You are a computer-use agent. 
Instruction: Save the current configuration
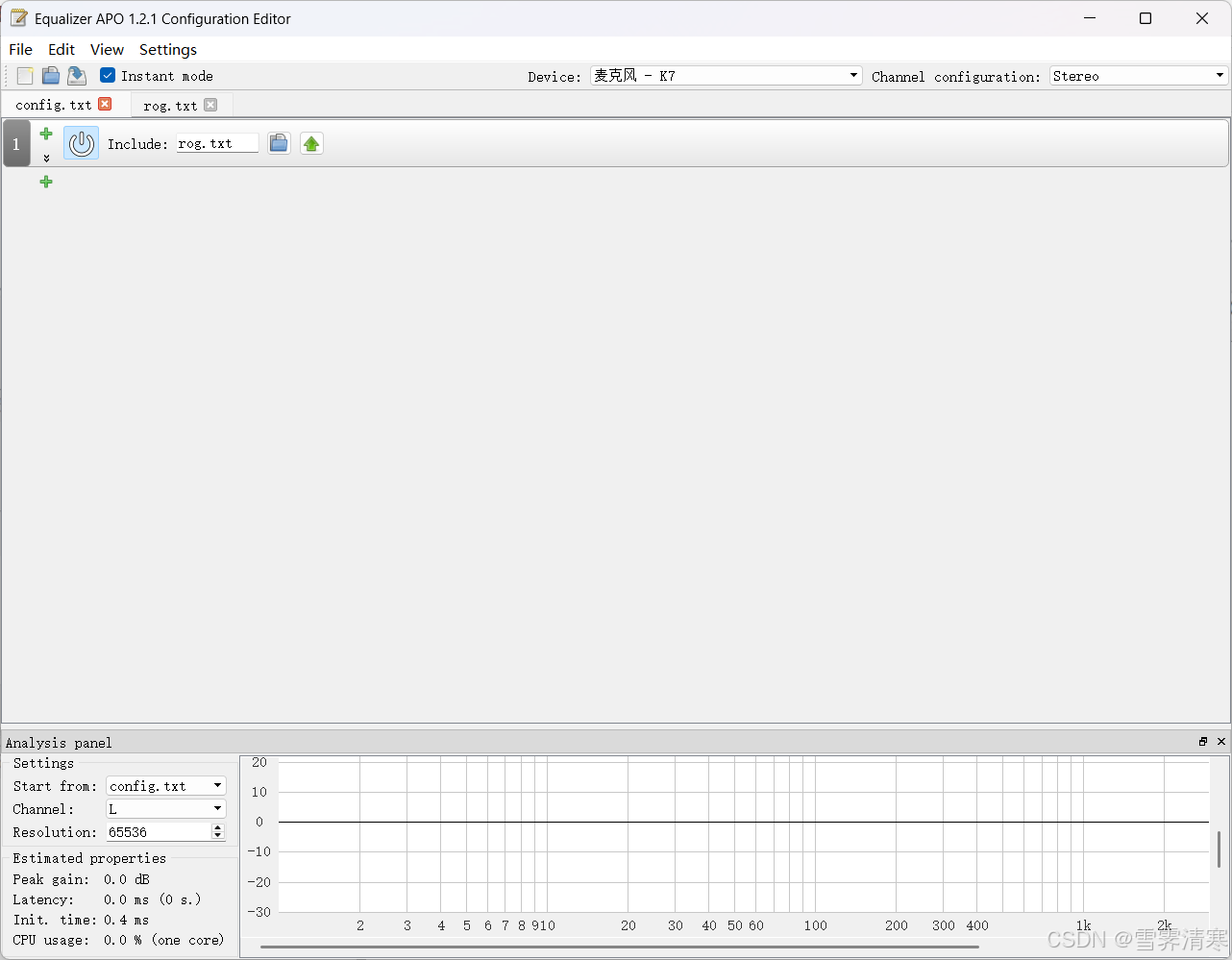76,75
